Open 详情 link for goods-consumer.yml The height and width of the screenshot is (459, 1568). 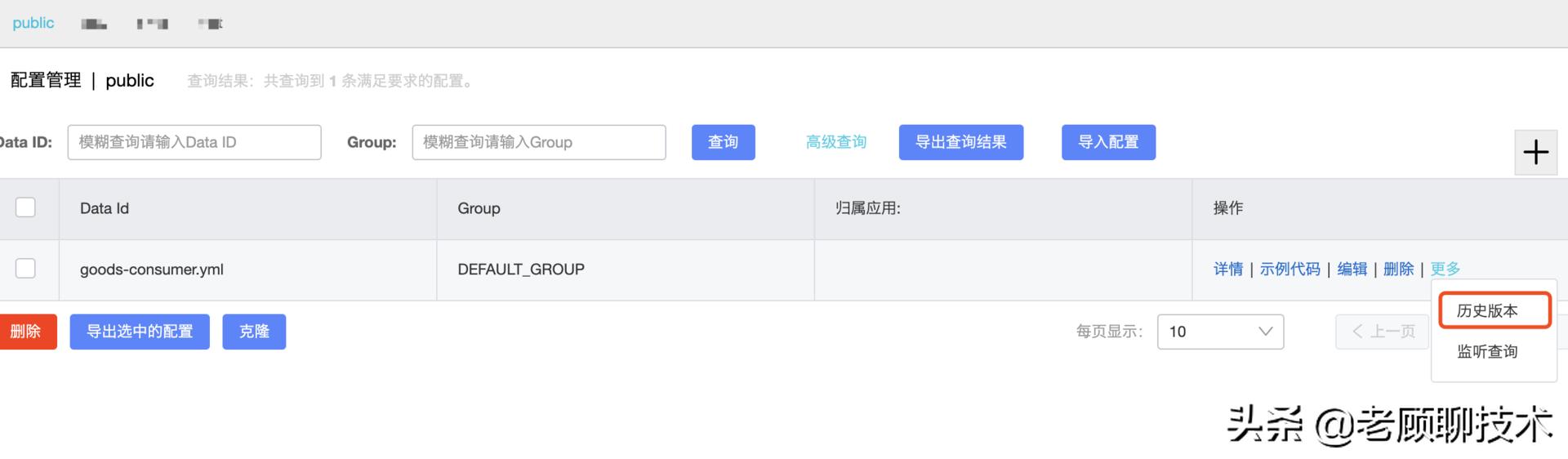1227,269
